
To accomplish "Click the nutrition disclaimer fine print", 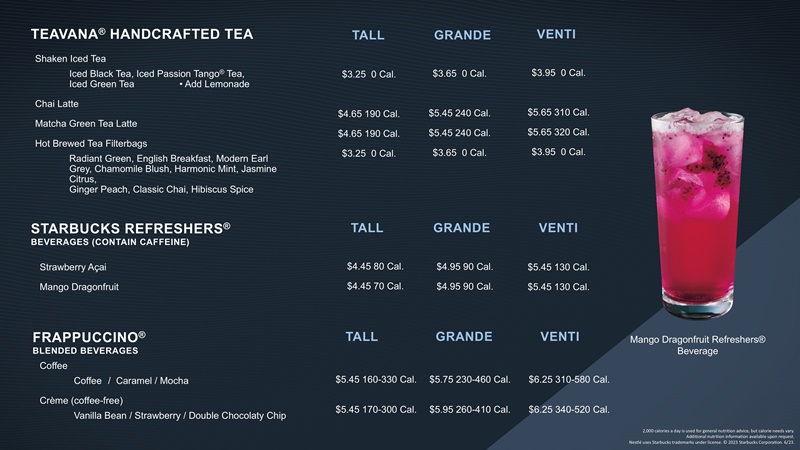I will pyautogui.click(x=717, y=436).
